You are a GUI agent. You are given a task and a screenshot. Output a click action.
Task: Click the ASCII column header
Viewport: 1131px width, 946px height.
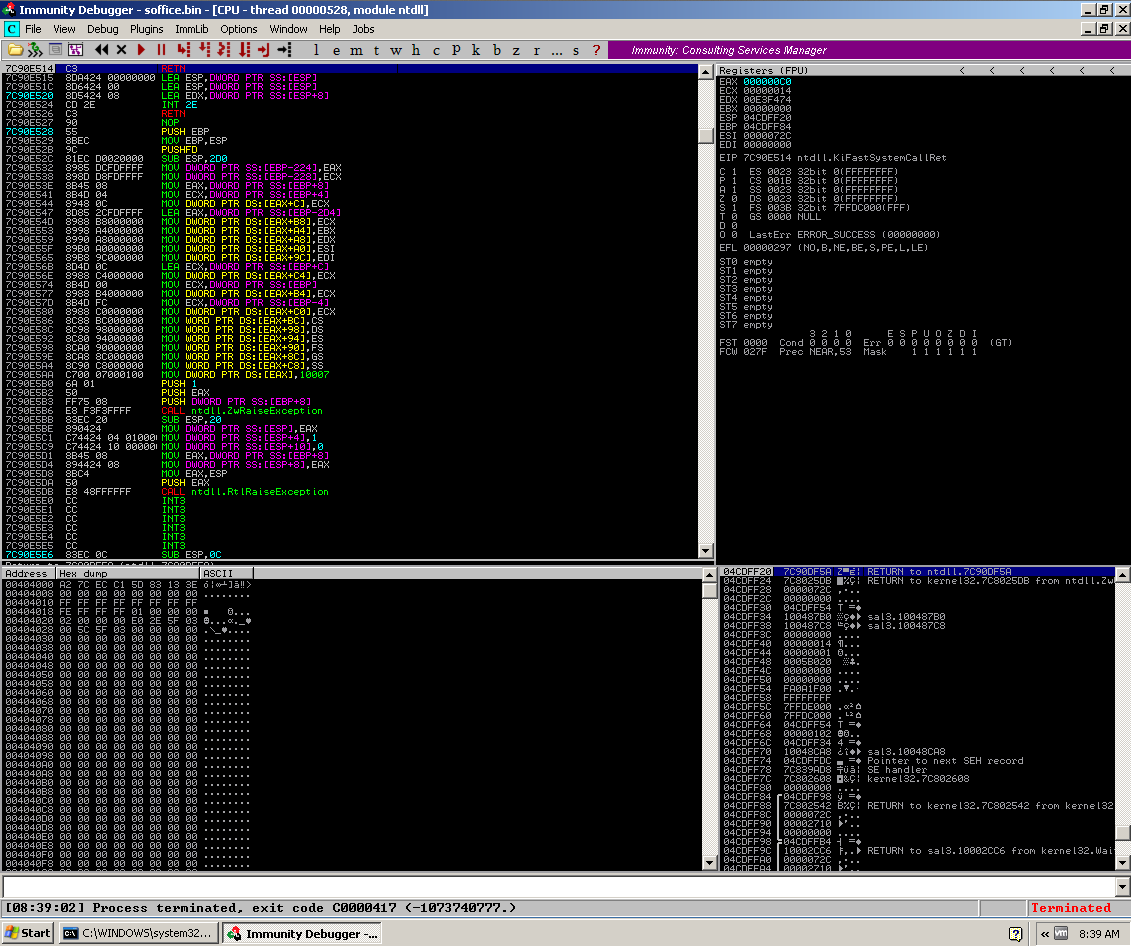[226, 573]
